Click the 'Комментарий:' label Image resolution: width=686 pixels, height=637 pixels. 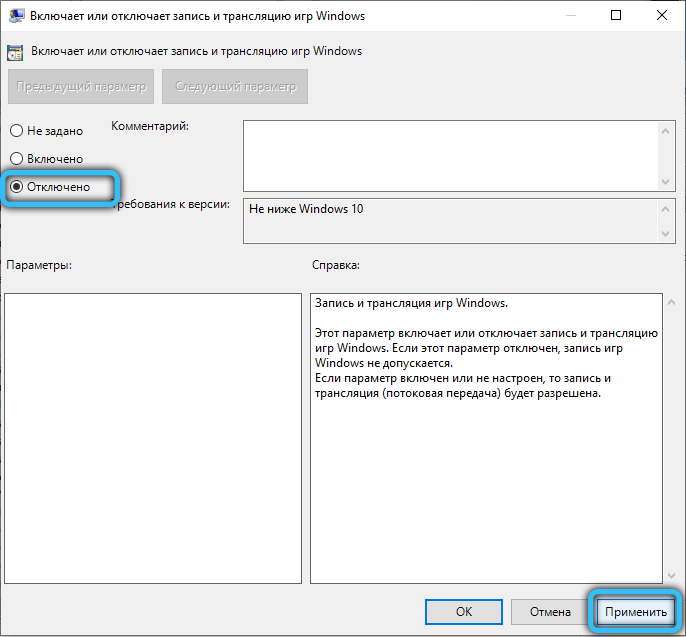tap(150, 126)
